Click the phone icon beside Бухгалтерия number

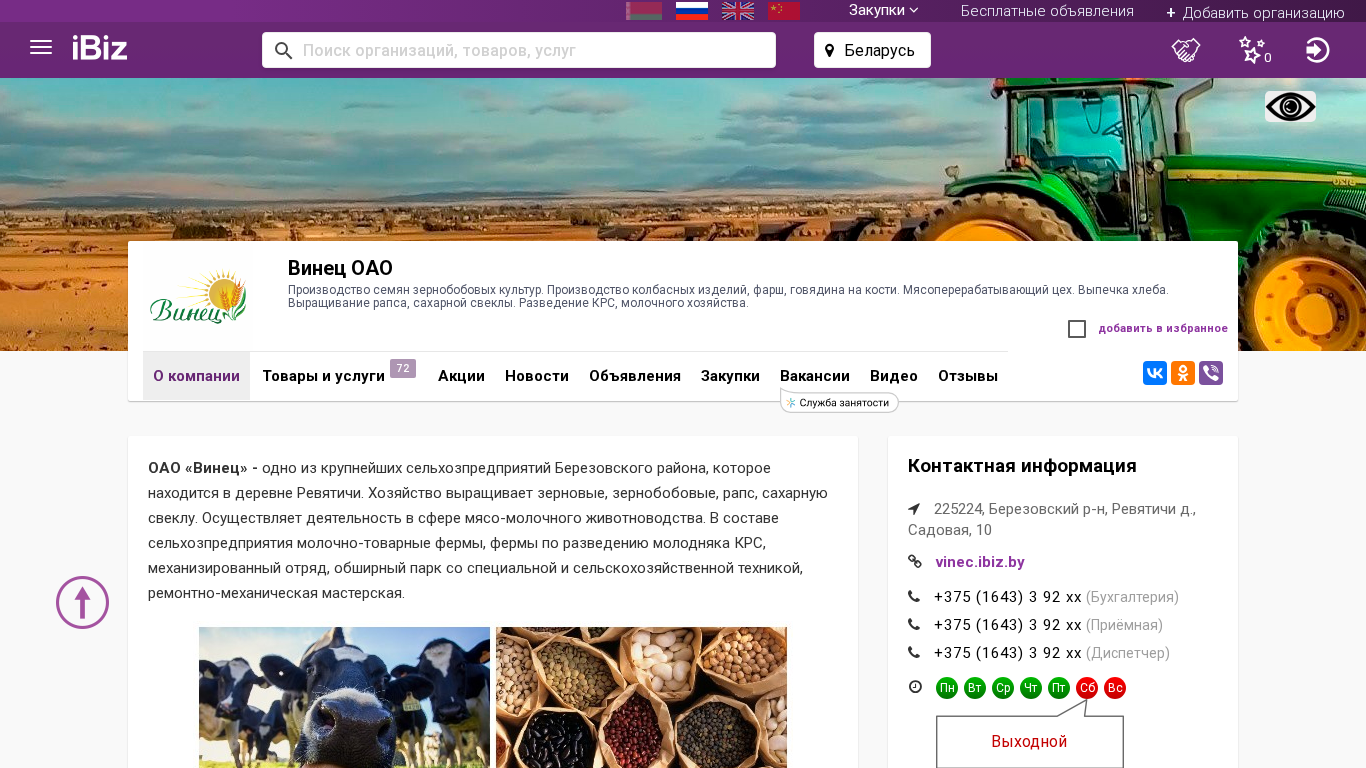pyautogui.click(x=914, y=597)
